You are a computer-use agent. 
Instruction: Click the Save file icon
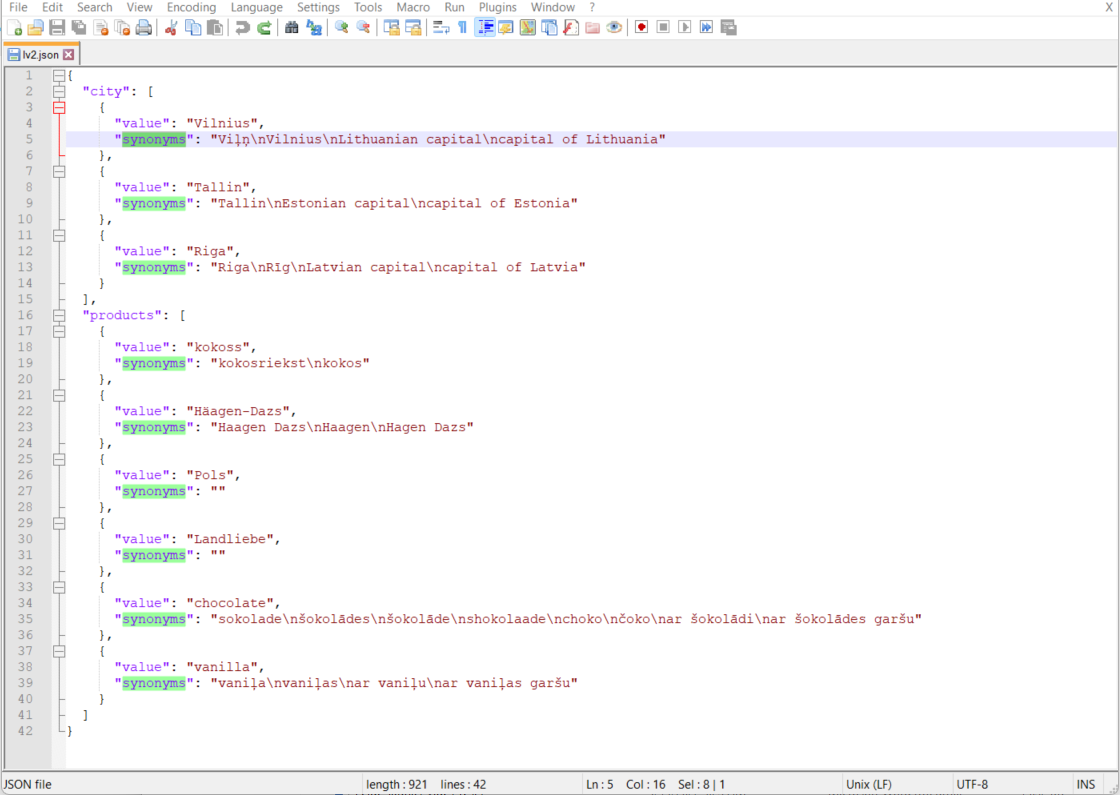click(x=57, y=27)
